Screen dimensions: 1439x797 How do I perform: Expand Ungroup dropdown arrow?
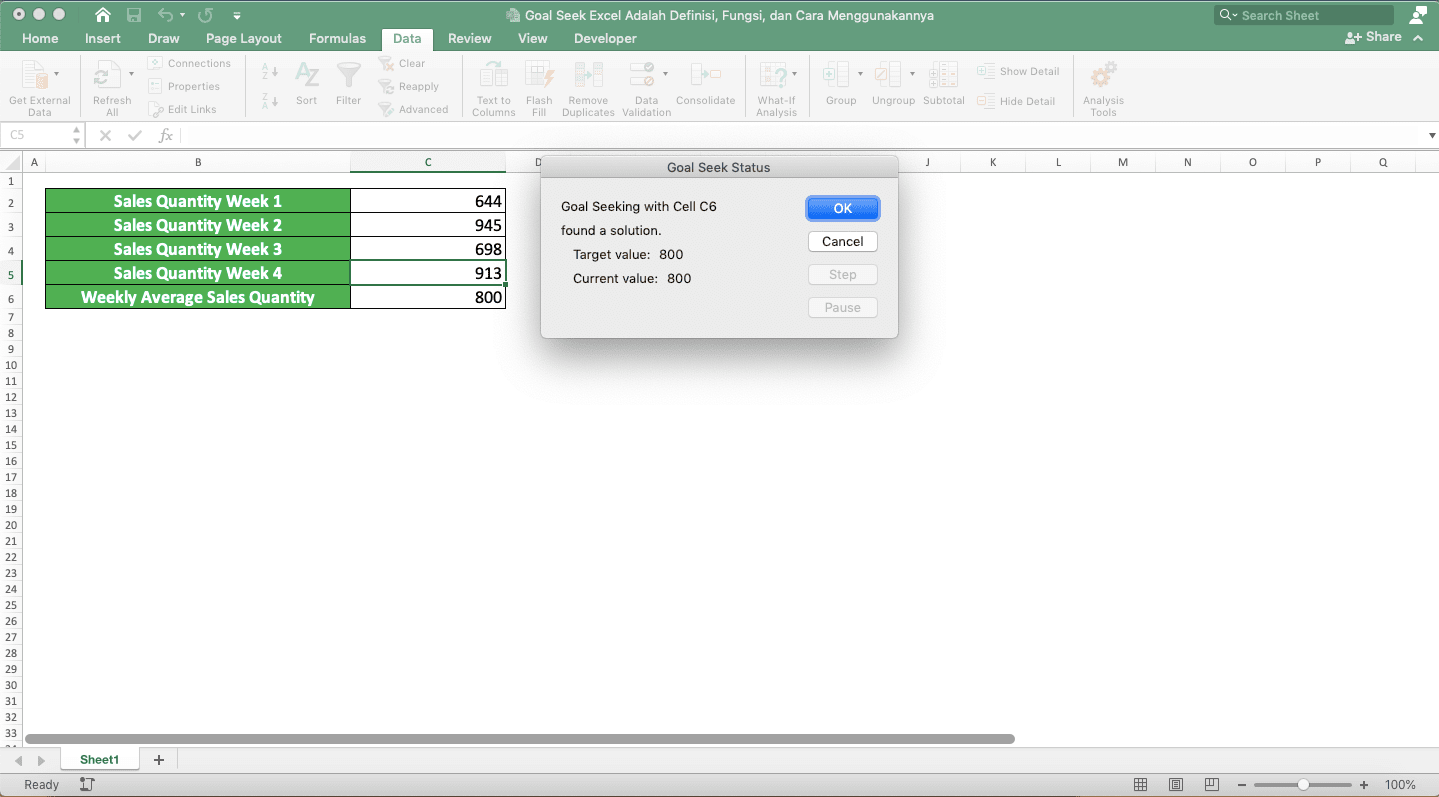click(x=912, y=74)
